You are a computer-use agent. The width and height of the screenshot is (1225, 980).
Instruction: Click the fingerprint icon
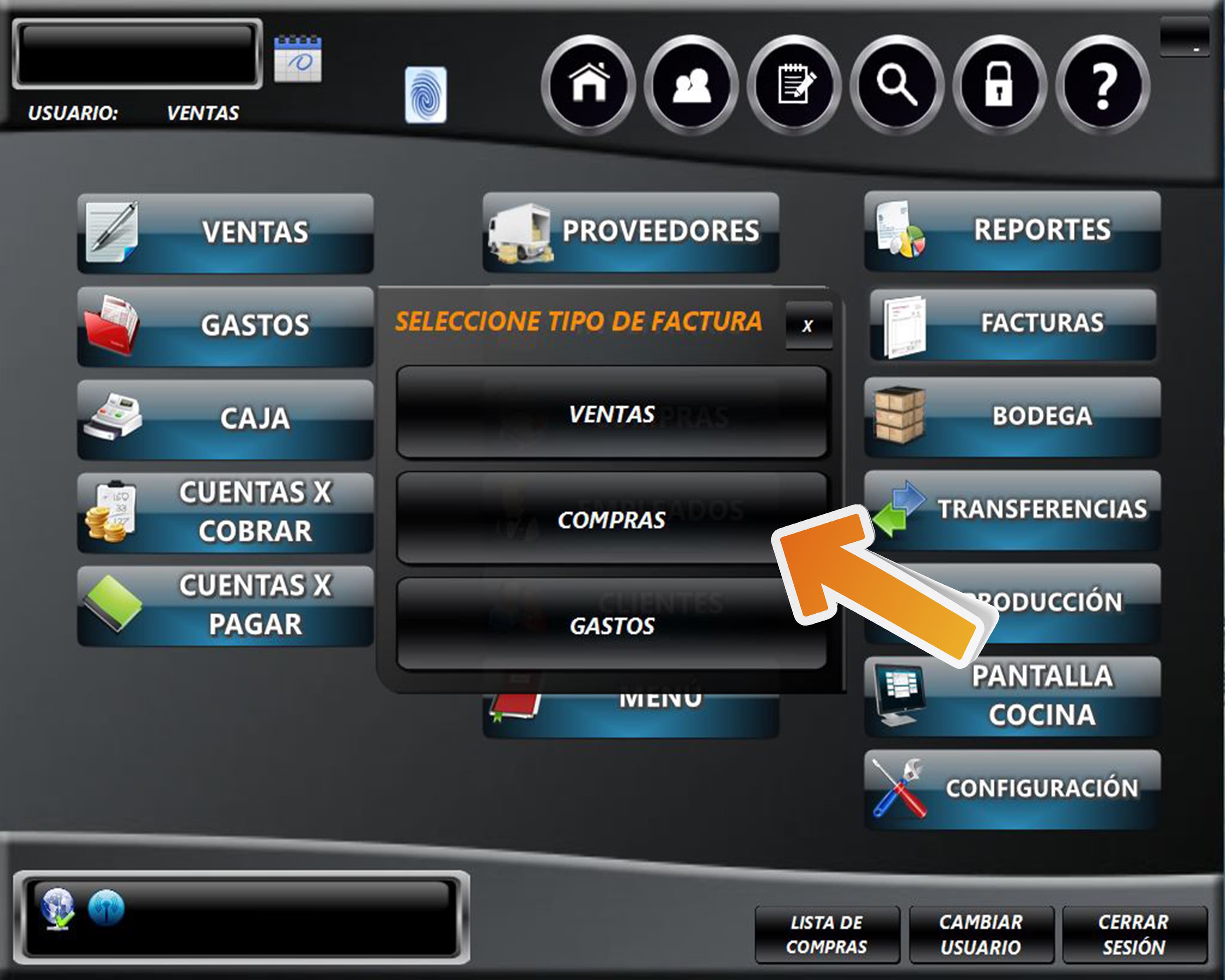tap(425, 95)
